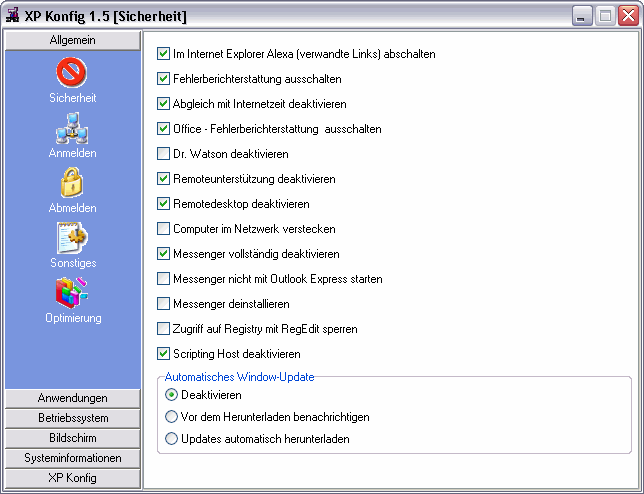Screen dimensions: 644x494
Task: Select the Anmelden network icon
Action: (x=72, y=128)
